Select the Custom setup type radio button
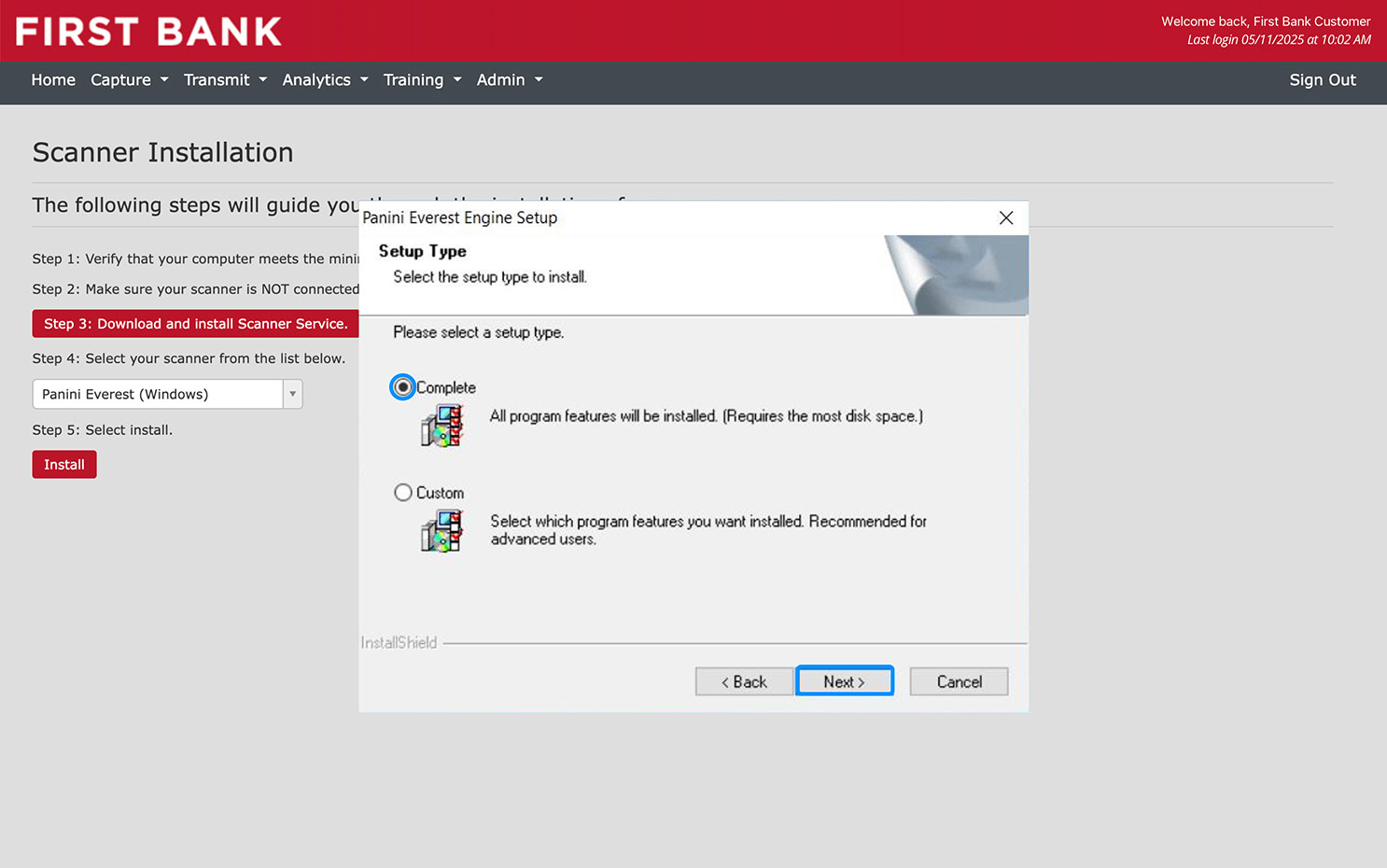Viewport: 1387px width, 868px height. (402, 493)
